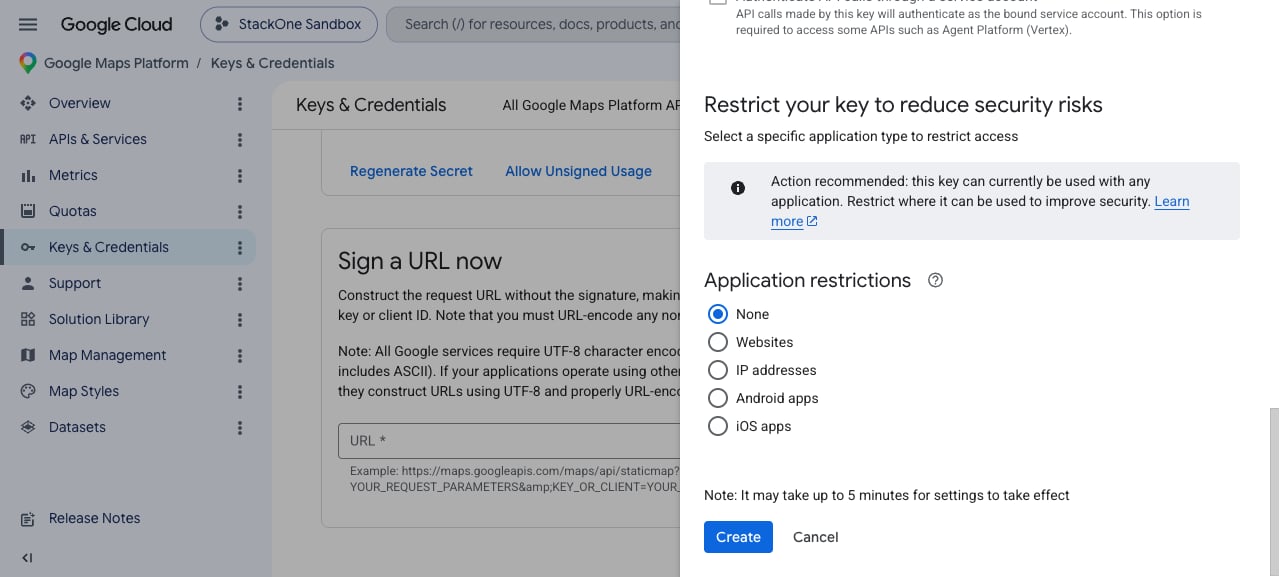
Task: Open more options next to Datasets
Action: point(240,427)
